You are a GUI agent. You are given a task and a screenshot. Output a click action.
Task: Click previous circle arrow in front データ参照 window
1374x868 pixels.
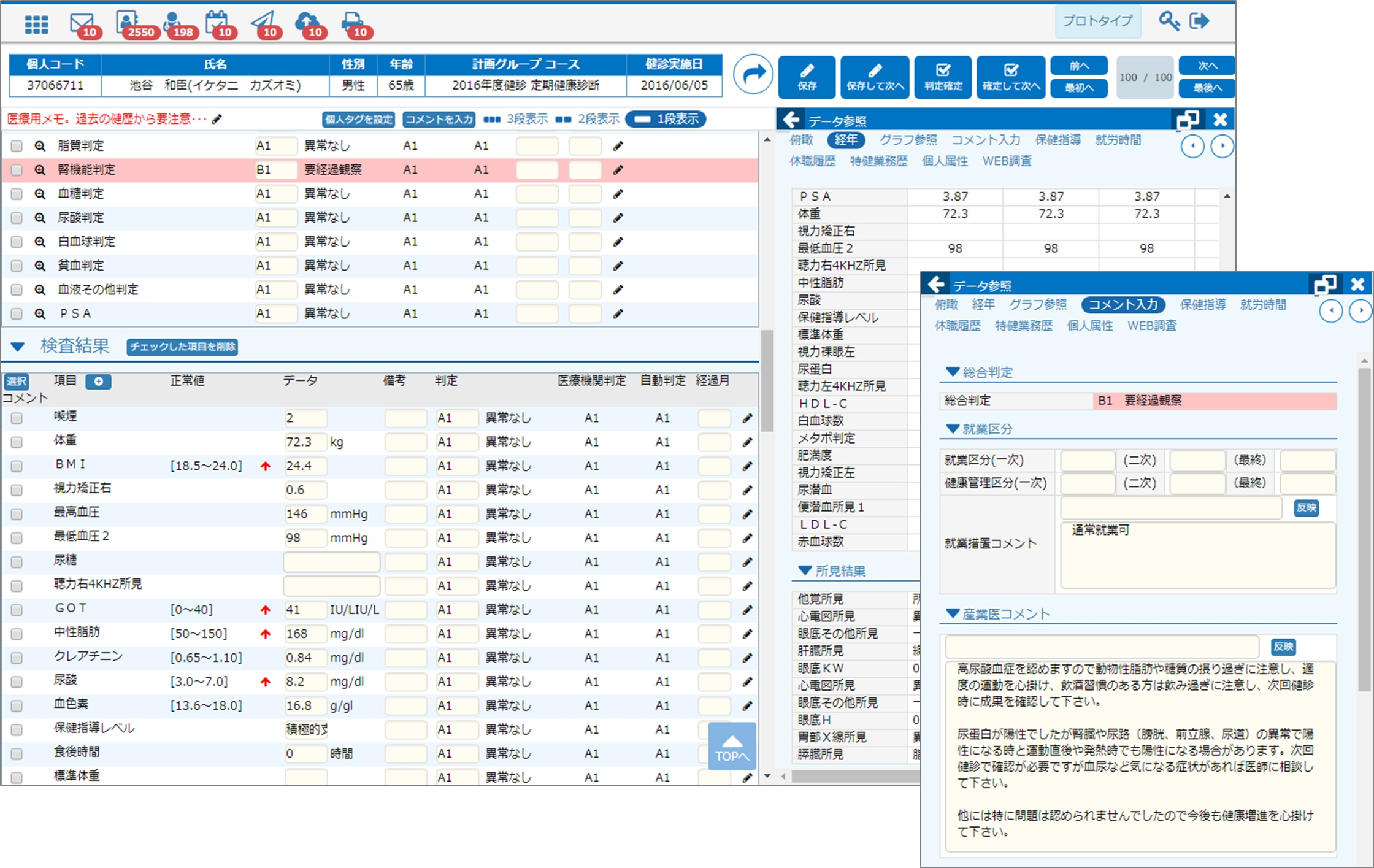[1331, 310]
